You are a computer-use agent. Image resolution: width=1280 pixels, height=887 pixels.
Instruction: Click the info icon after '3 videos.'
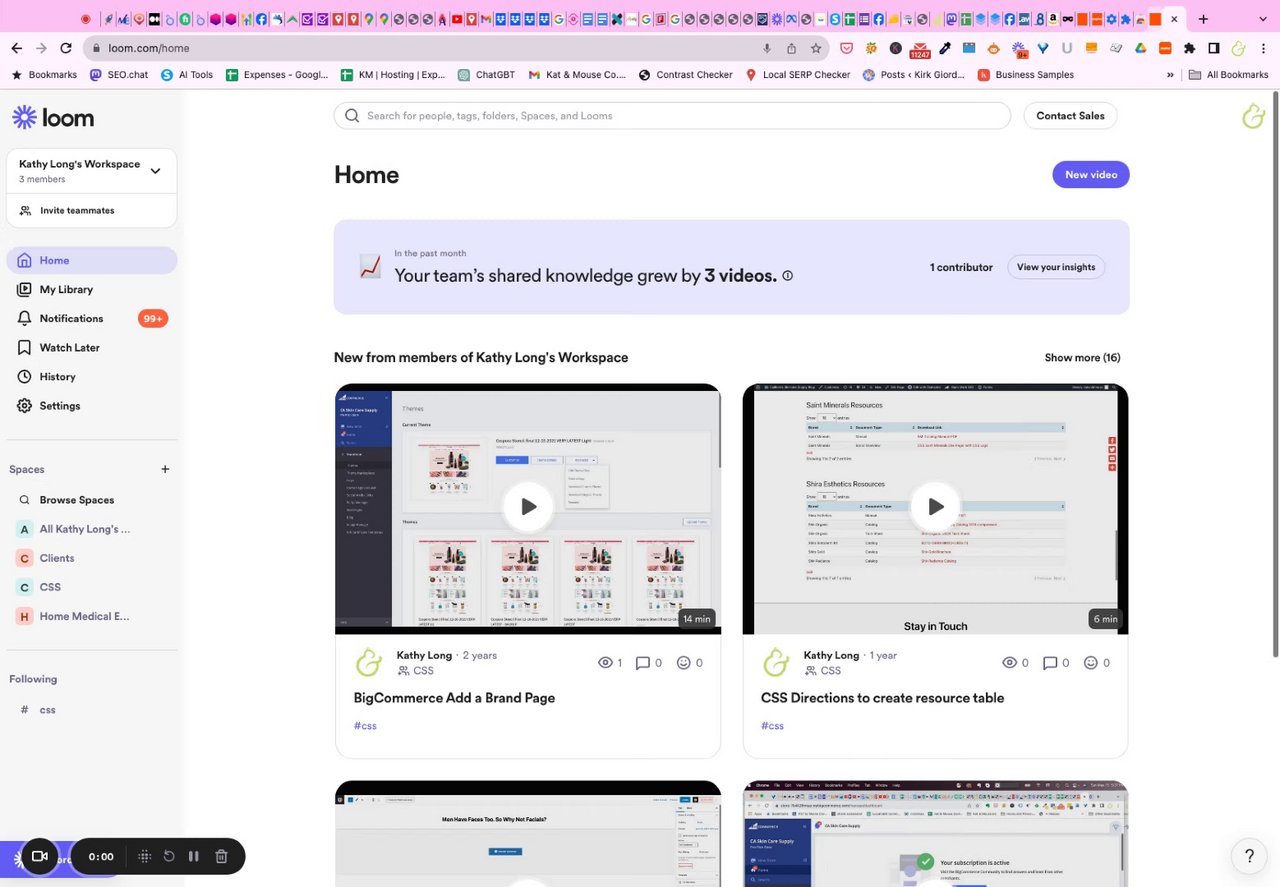[x=787, y=276]
